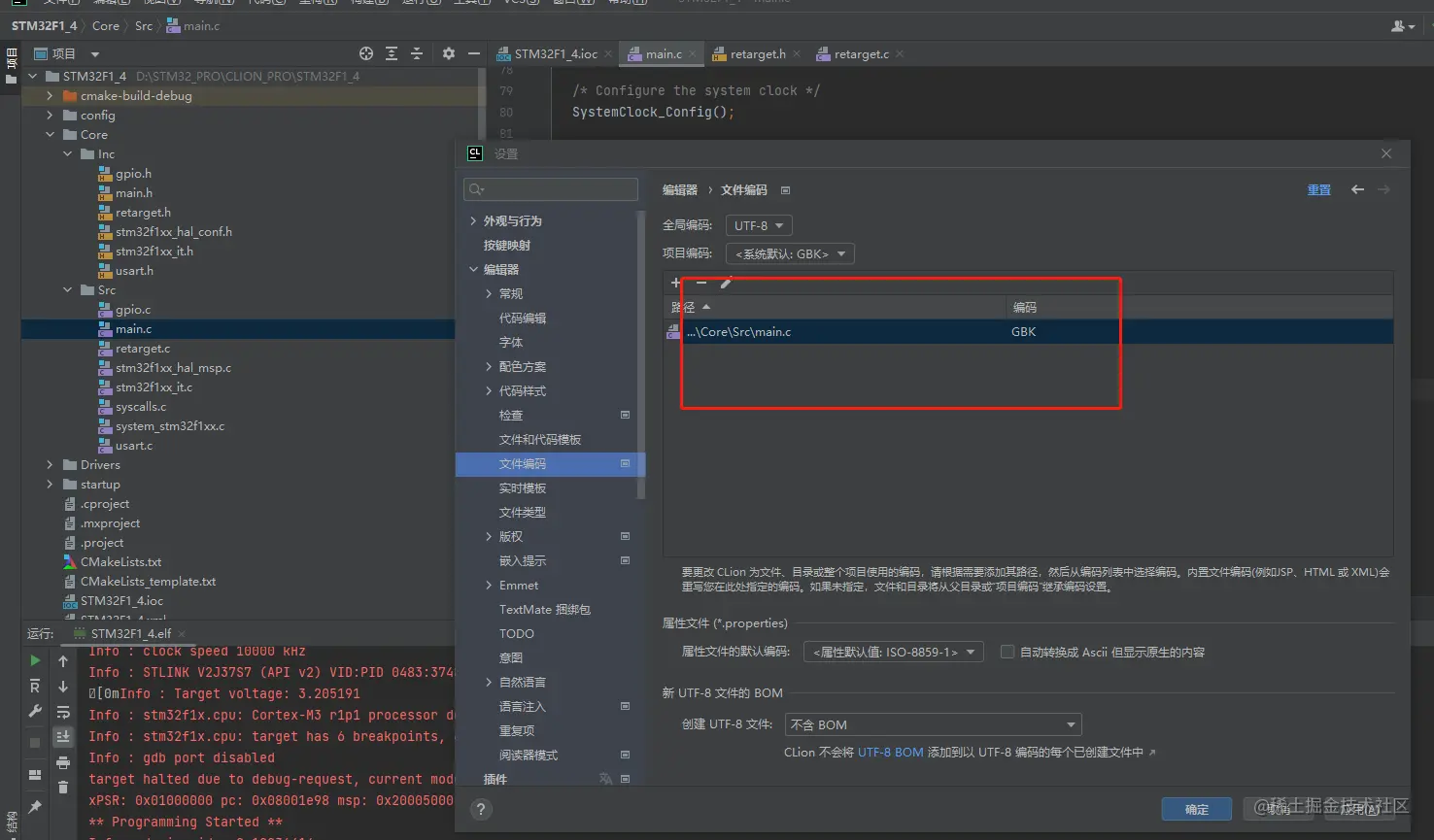Close the STM32F1_4.ioc editor tab
This screenshot has width=1434, height=840.
[x=608, y=54]
